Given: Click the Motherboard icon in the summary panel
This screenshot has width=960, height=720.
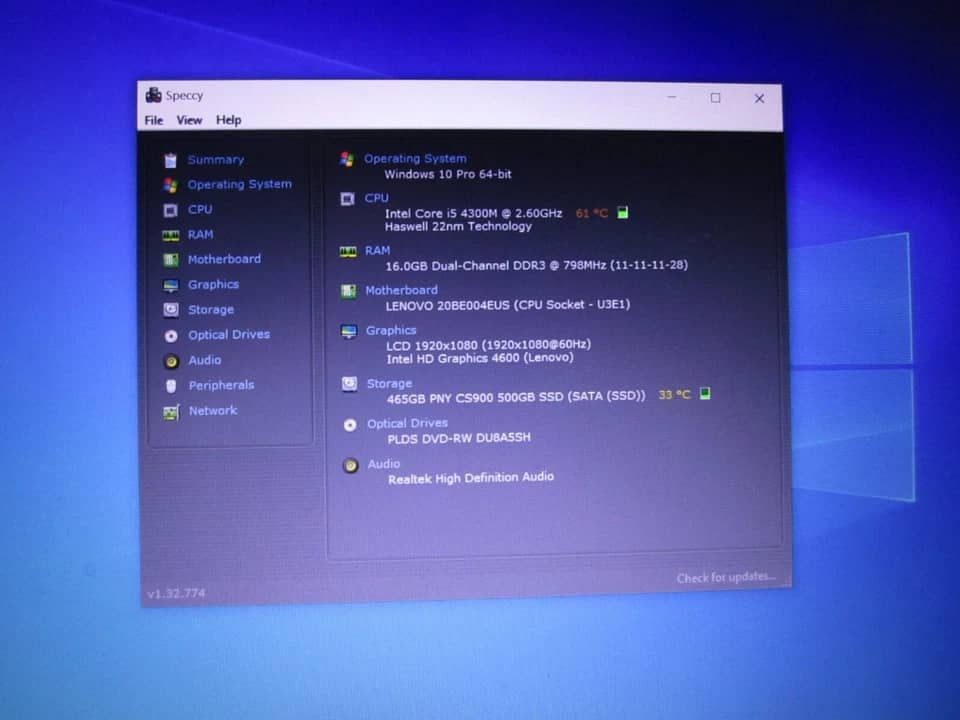Looking at the screenshot, I should (x=348, y=291).
